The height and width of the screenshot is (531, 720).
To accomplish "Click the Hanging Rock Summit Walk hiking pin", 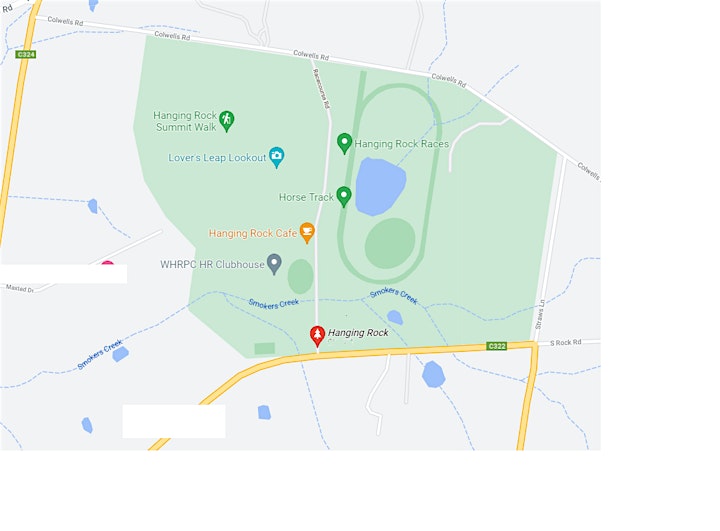I will pyautogui.click(x=226, y=121).
